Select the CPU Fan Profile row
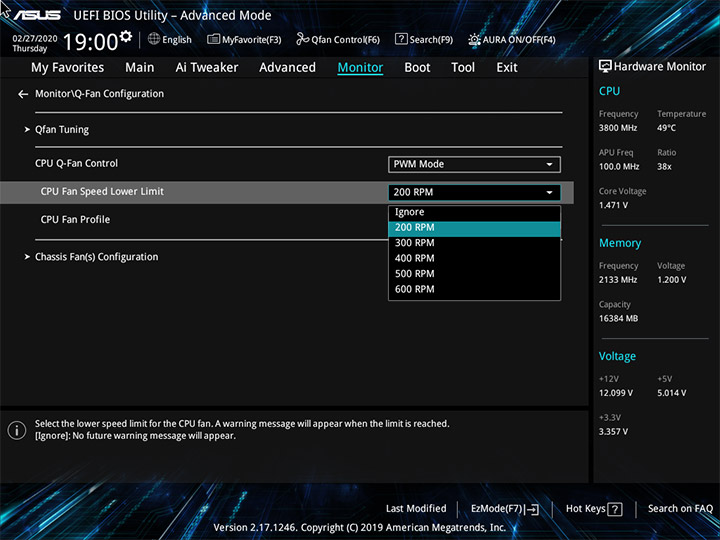 point(75,220)
